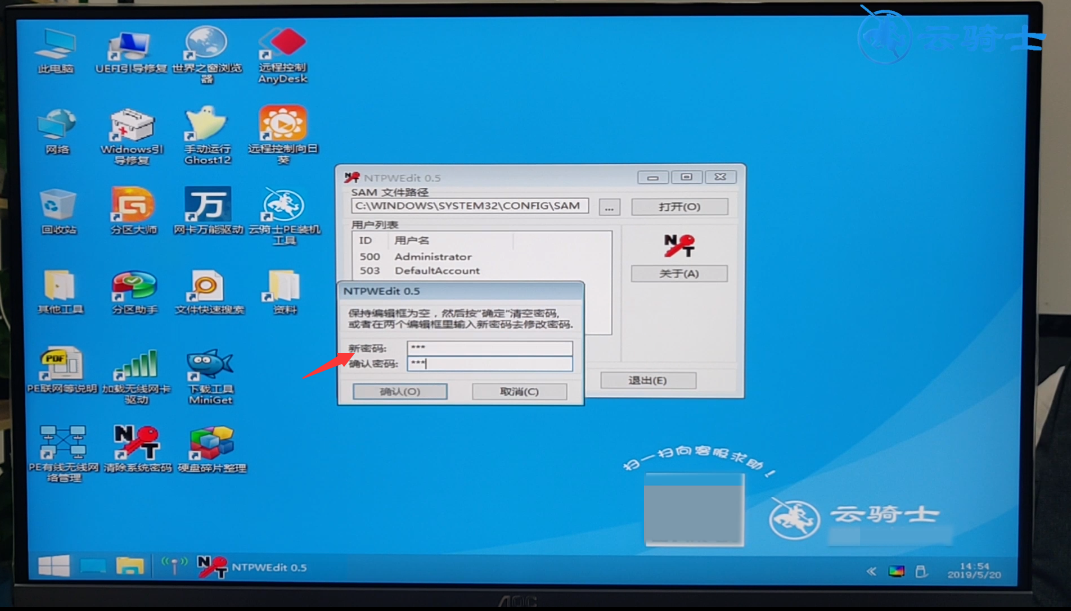Click the 退出(E) exit button
The image size is (1071, 611).
pyautogui.click(x=647, y=380)
